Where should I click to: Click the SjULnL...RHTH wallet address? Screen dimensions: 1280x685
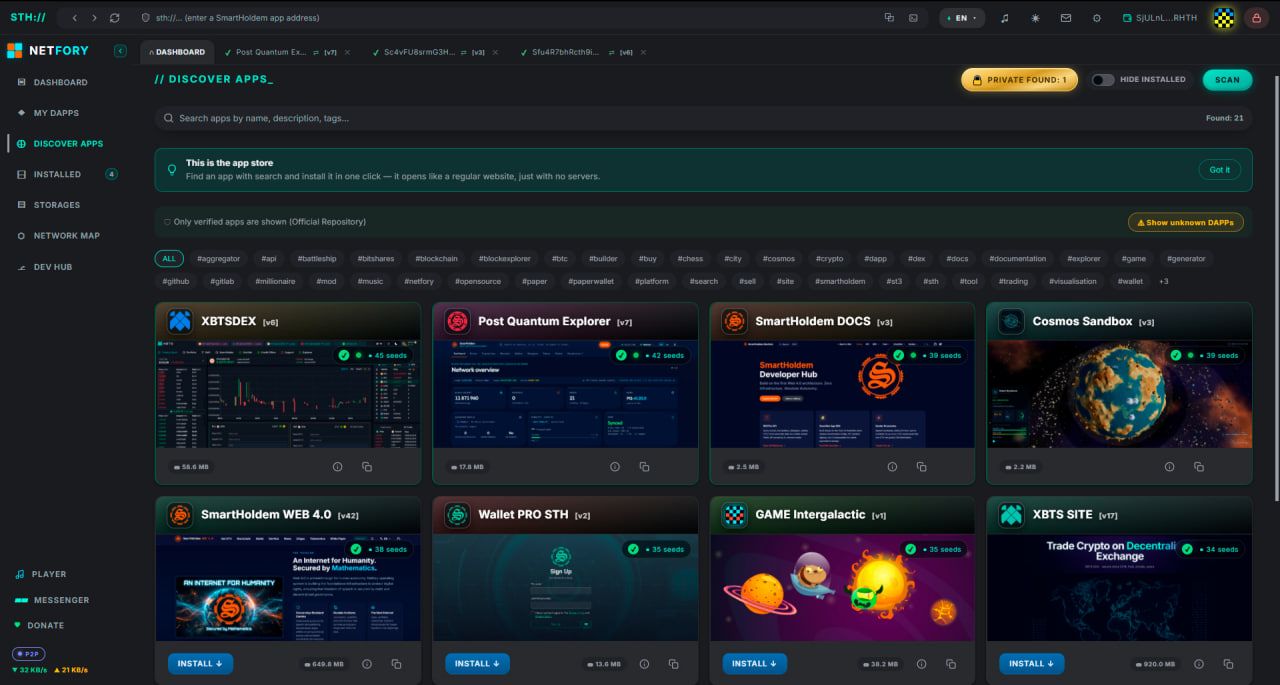point(1160,18)
